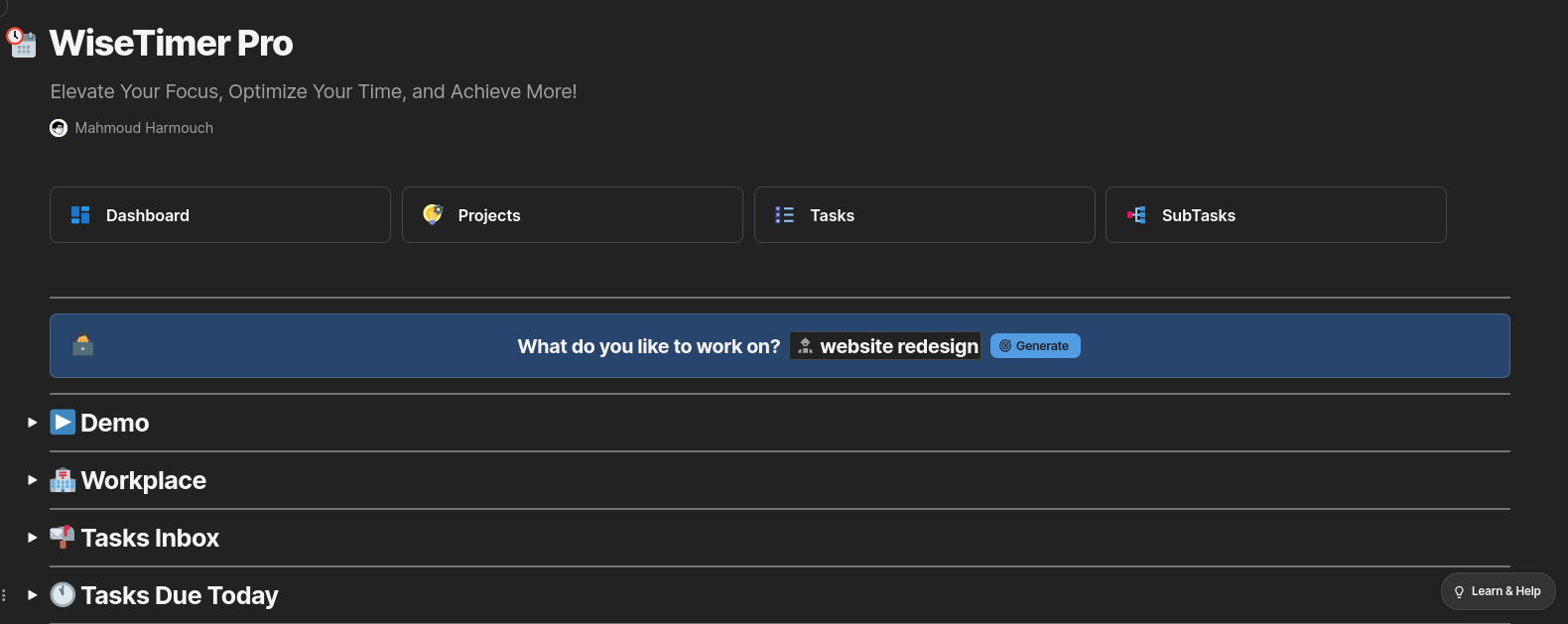Click Mahmoud Harmouch's avatar icon

[59, 128]
